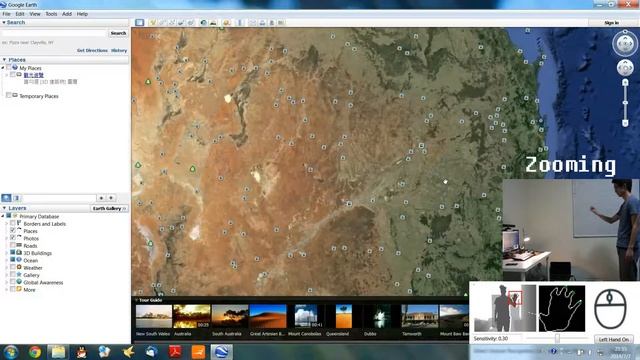
Task: Expand the More layer tree node
Action: pos(7,290)
